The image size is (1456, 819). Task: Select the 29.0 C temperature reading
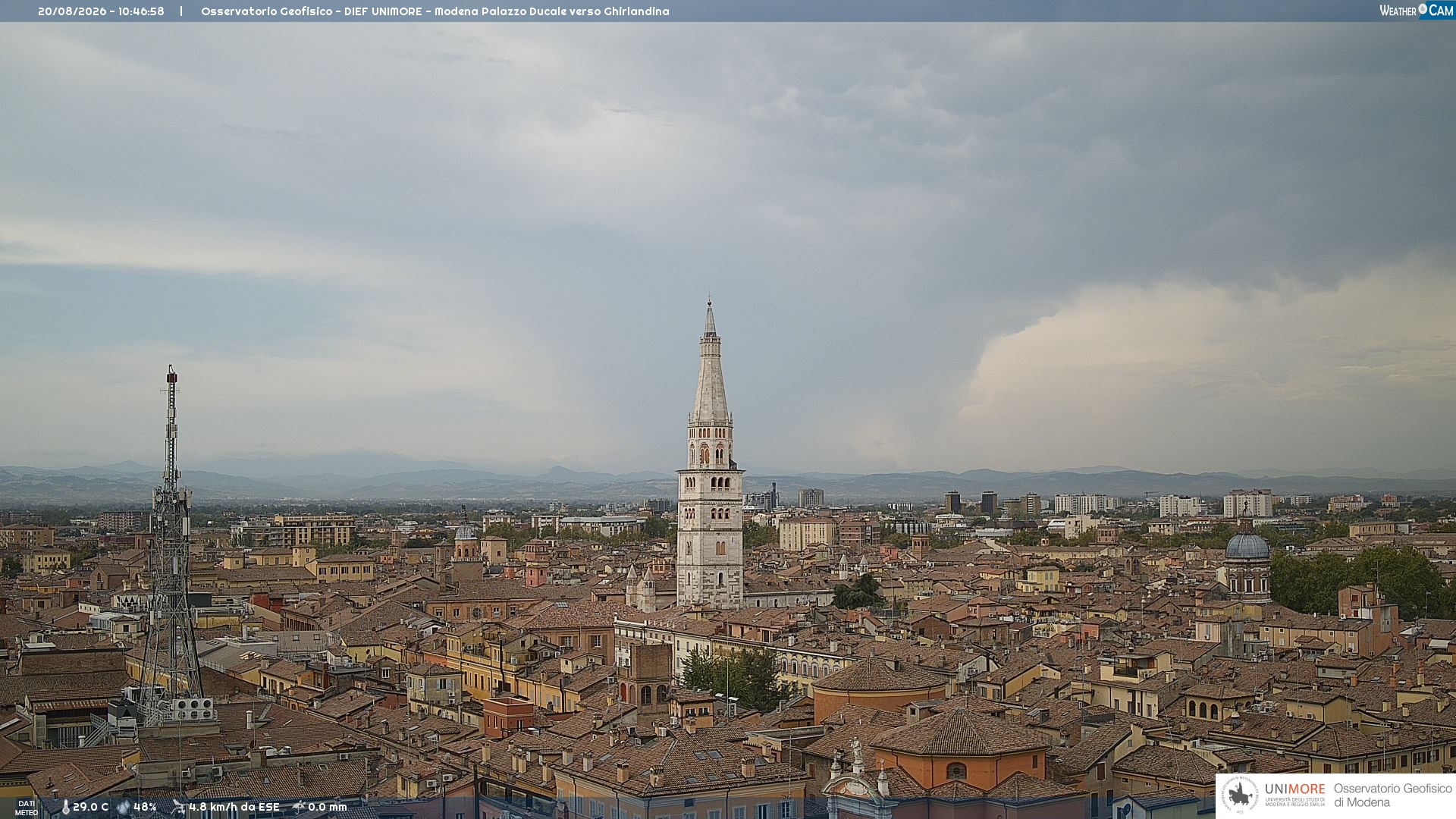(90, 807)
